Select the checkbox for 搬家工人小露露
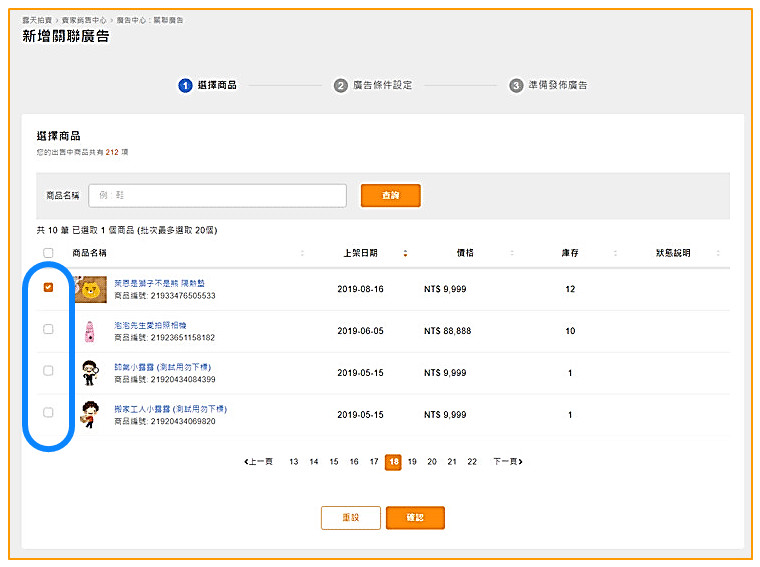Screen dimensions: 760x567 tap(48, 412)
